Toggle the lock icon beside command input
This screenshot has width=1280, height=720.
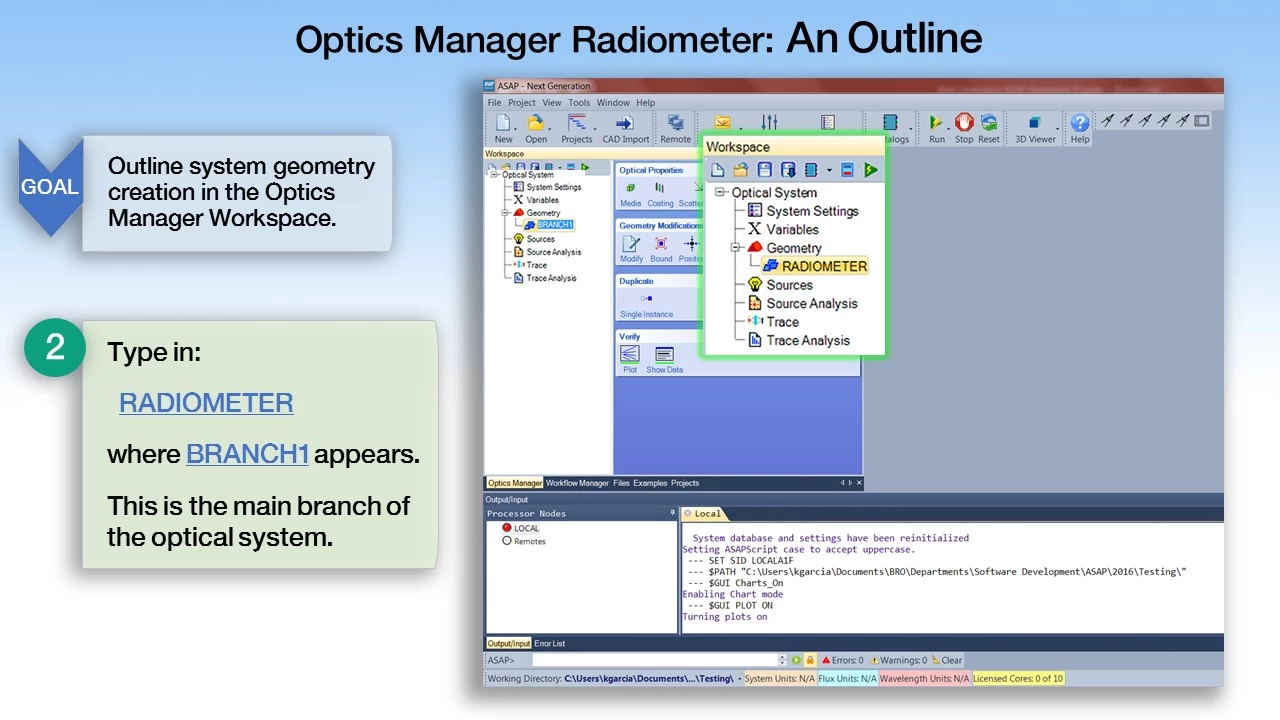click(810, 660)
